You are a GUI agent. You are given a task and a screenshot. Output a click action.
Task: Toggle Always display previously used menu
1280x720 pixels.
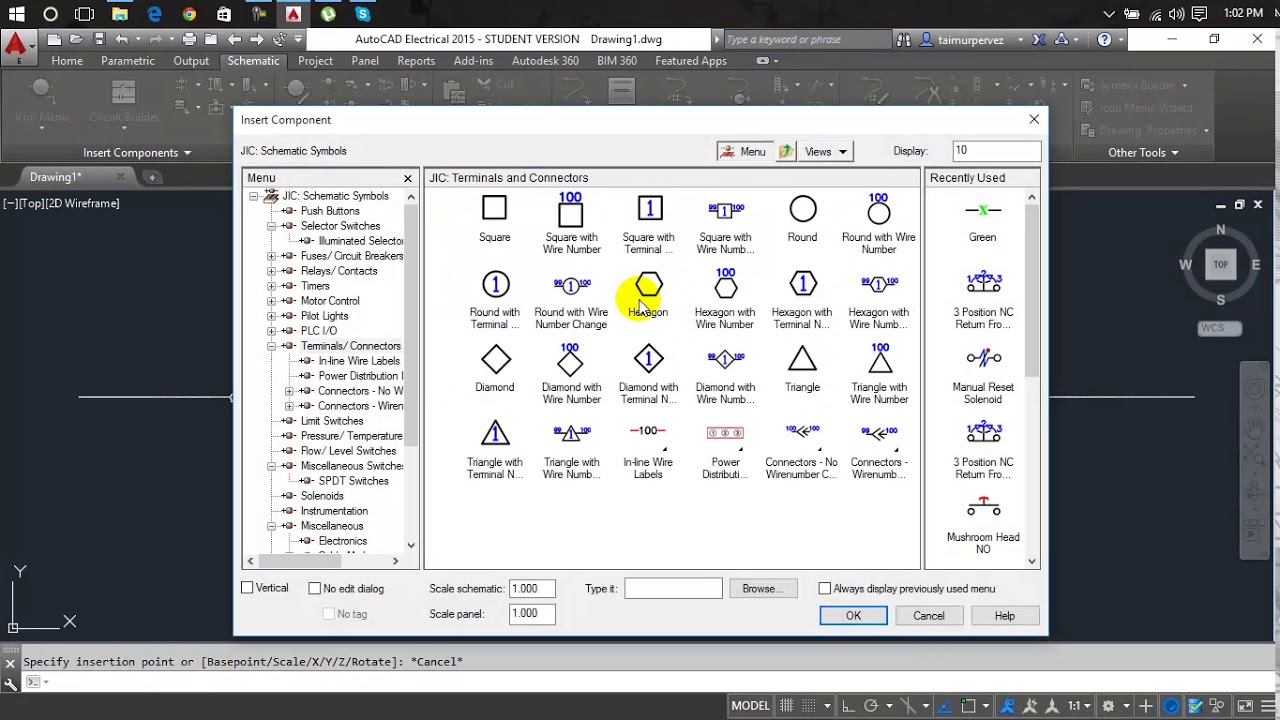(825, 589)
